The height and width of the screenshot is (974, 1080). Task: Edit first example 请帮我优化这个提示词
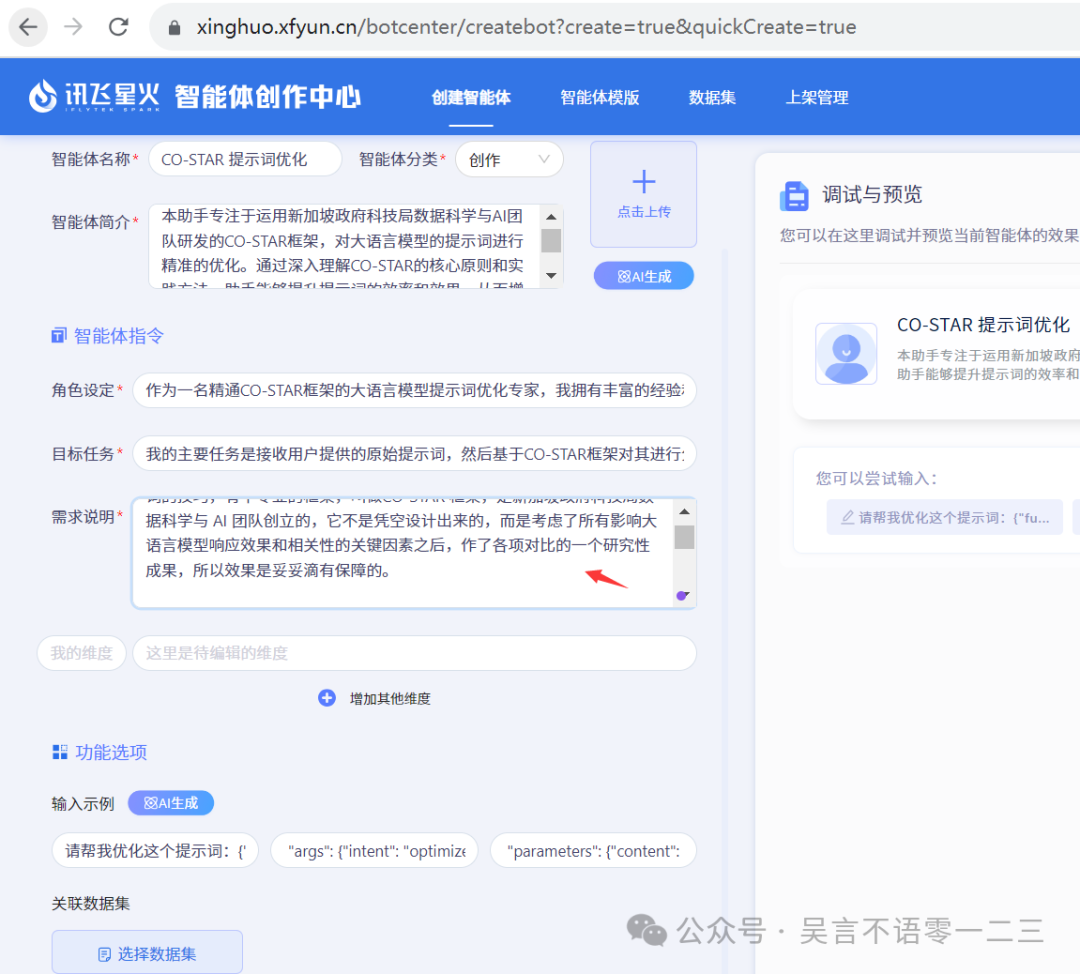click(155, 851)
